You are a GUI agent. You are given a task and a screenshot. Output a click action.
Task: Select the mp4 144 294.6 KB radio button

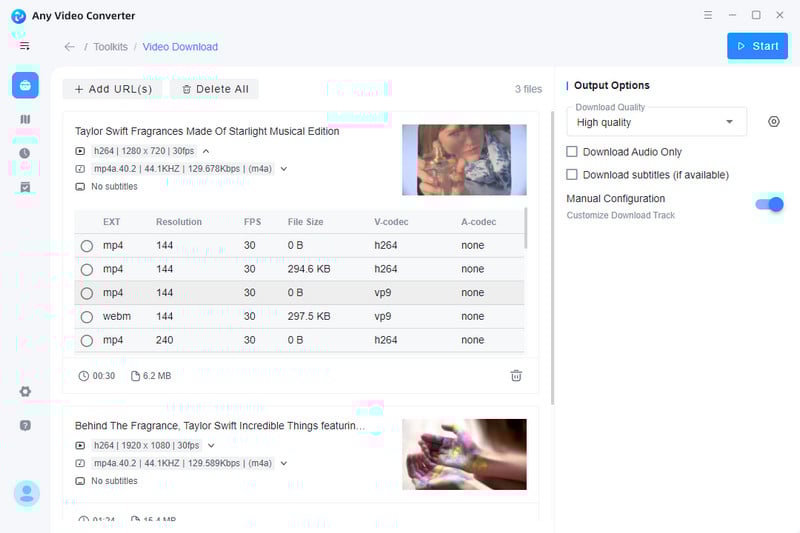[87, 269]
